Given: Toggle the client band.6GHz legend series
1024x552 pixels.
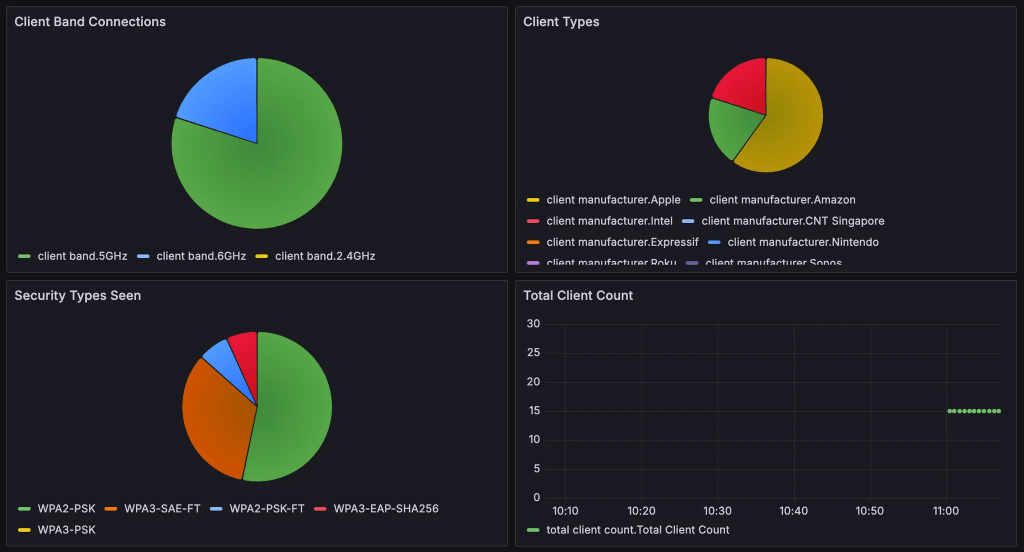Looking at the screenshot, I should pos(201,257).
